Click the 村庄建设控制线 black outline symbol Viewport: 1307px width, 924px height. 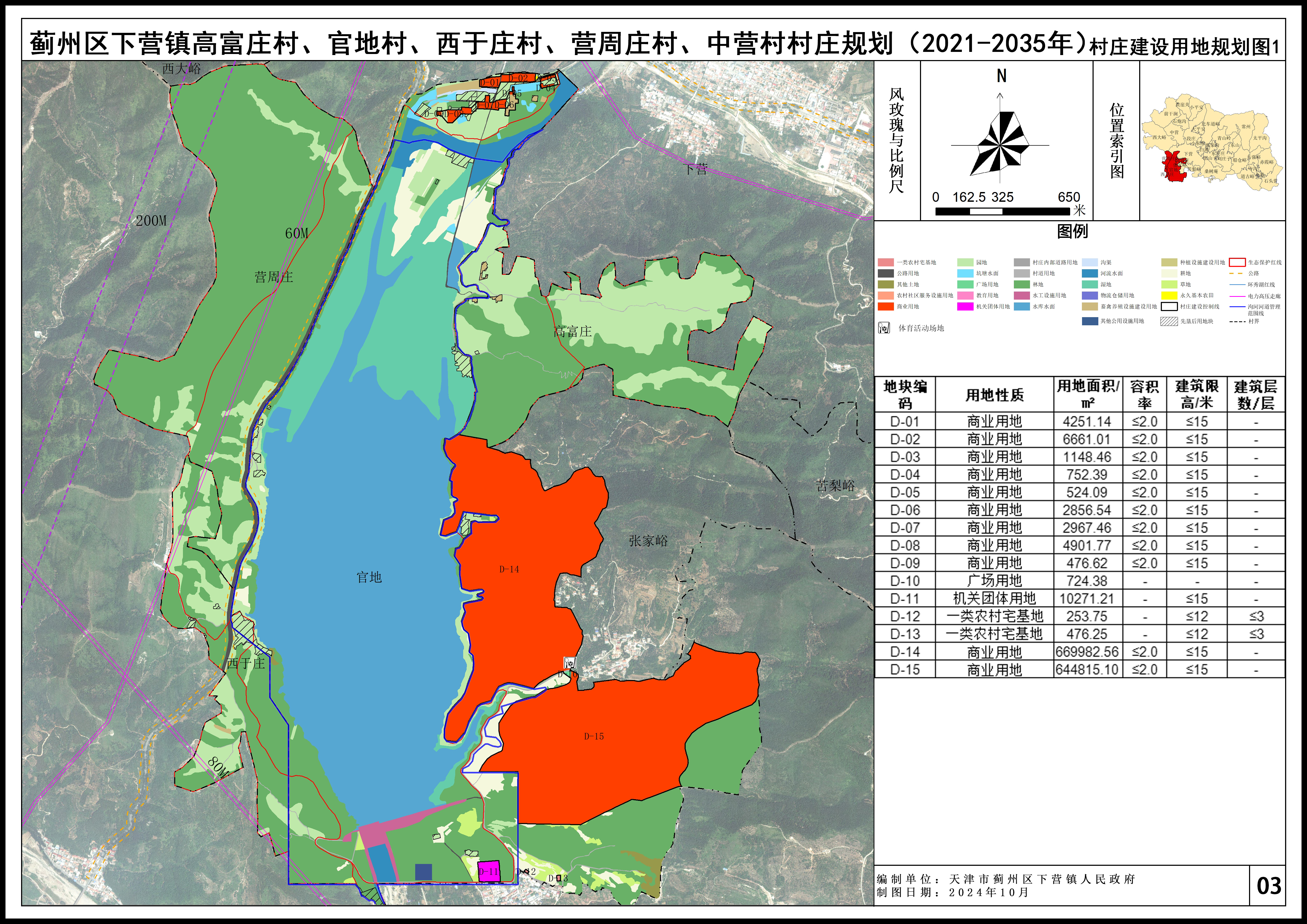1169,306
